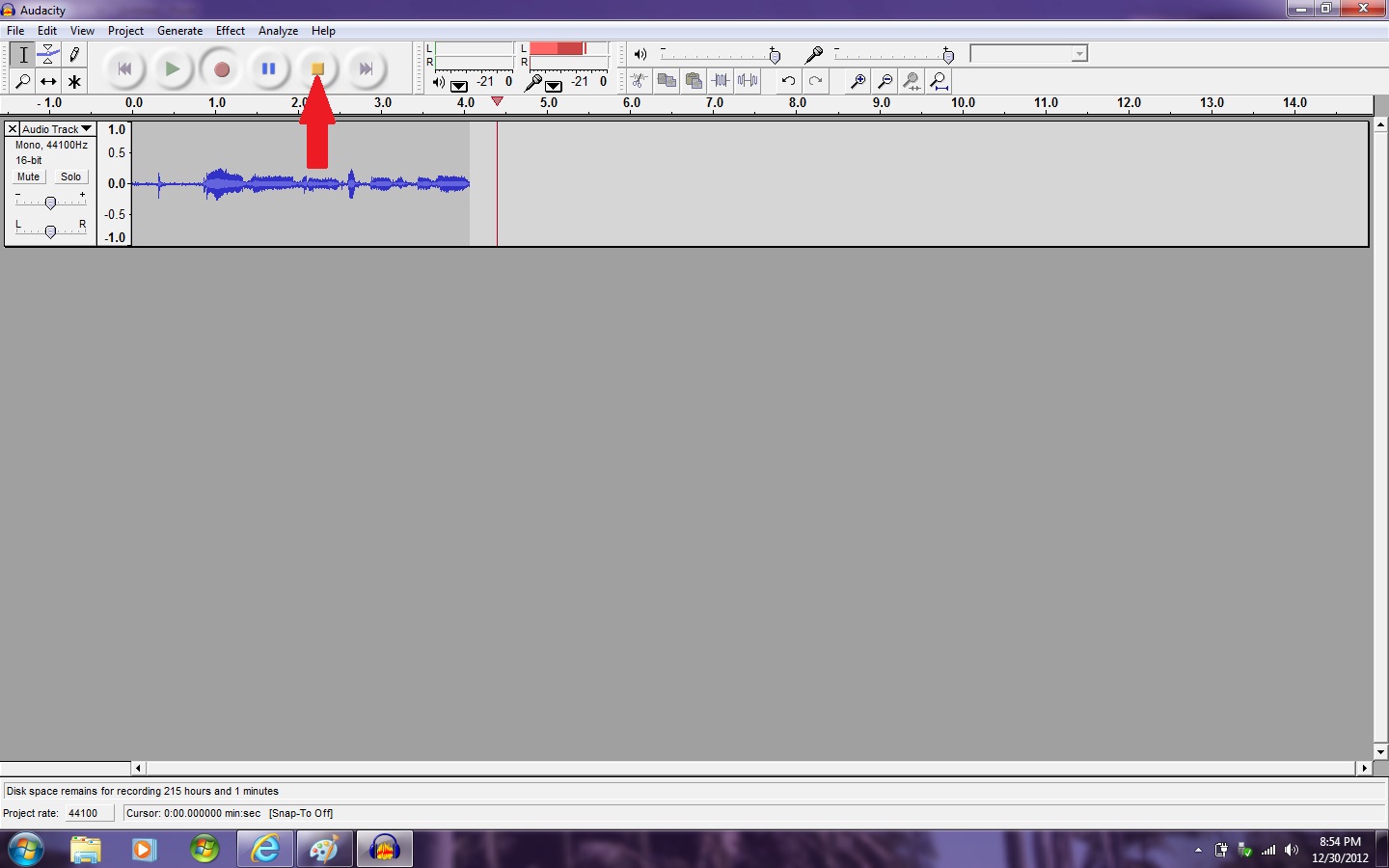The height and width of the screenshot is (868, 1389).
Task: Click the Silence Selection icon
Action: tap(748, 81)
